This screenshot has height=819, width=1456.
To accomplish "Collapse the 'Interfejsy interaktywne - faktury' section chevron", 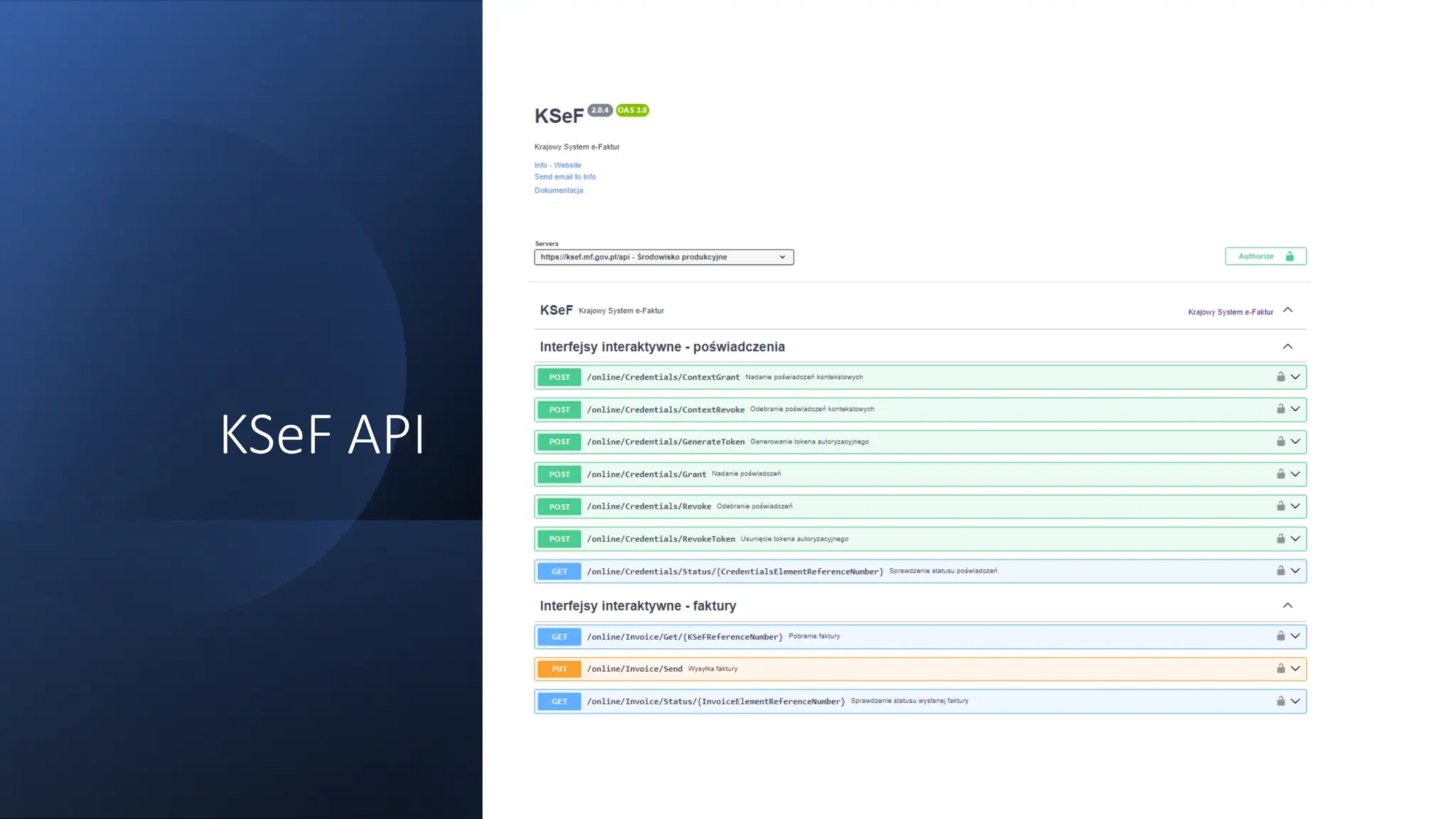I will coord(1288,606).
